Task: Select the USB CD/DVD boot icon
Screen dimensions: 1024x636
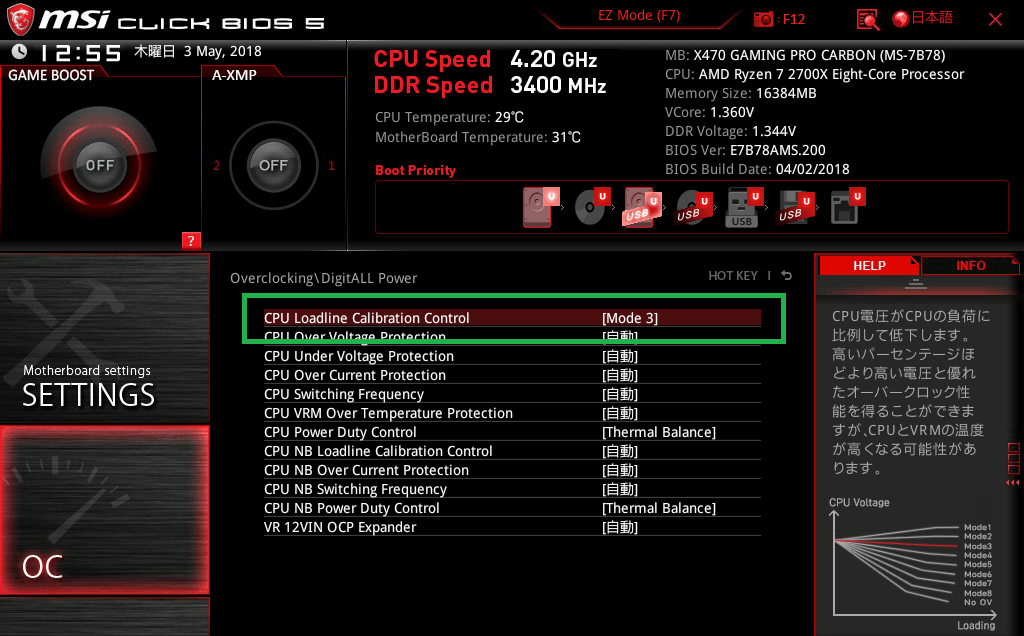Action: coord(694,207)
